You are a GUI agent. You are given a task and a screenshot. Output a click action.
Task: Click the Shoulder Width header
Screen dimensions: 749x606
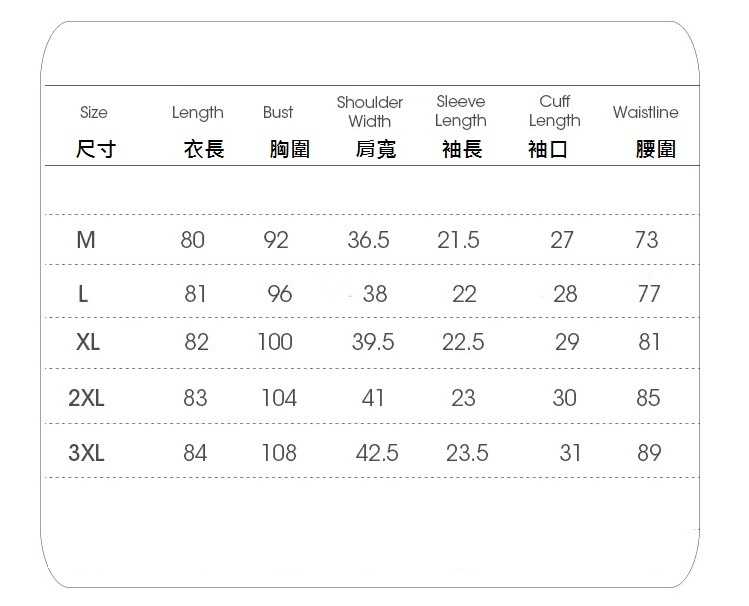point(370,112)
